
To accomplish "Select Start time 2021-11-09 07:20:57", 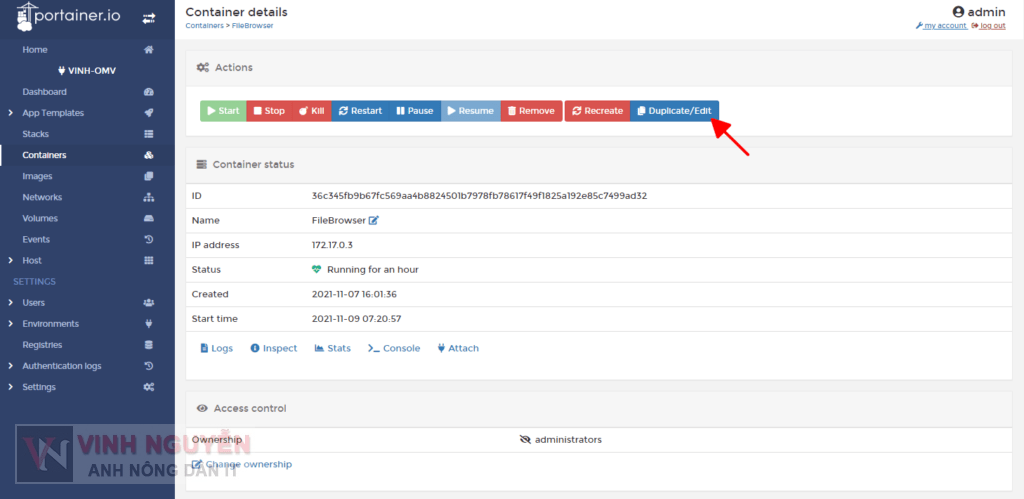I will coord(357,319).
